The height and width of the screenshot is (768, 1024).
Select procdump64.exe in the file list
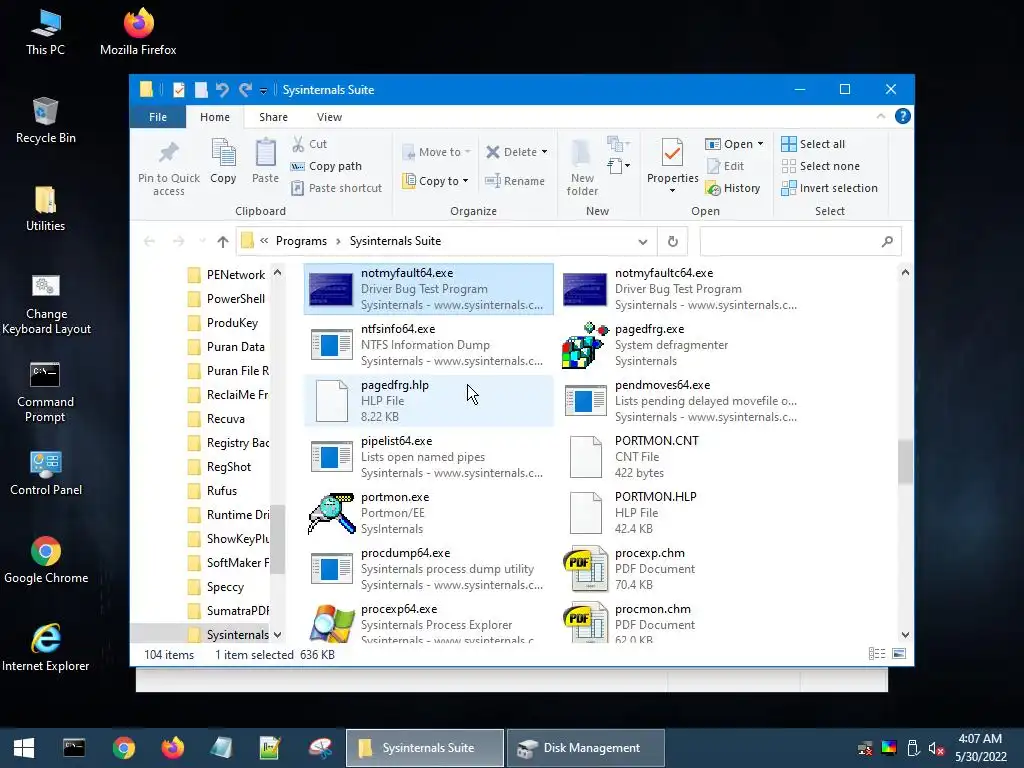point(428,569)
